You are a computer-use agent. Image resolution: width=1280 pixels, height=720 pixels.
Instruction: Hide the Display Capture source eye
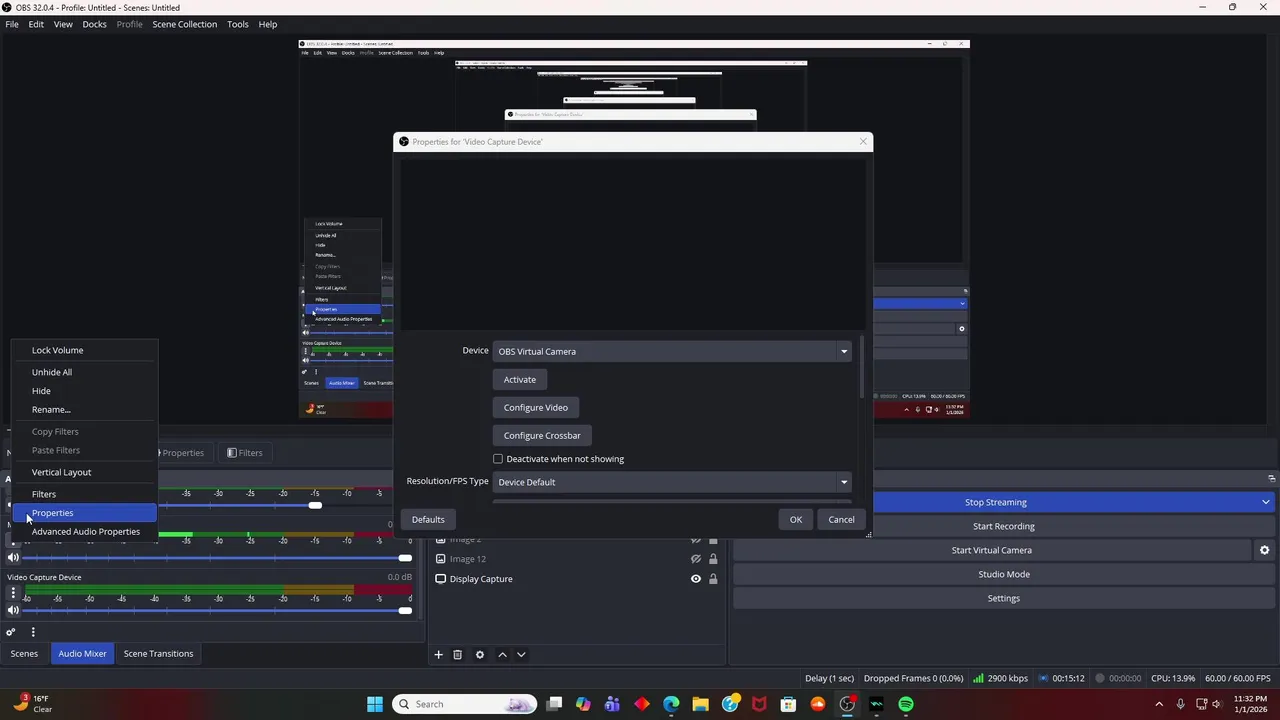tap(696, 579)
